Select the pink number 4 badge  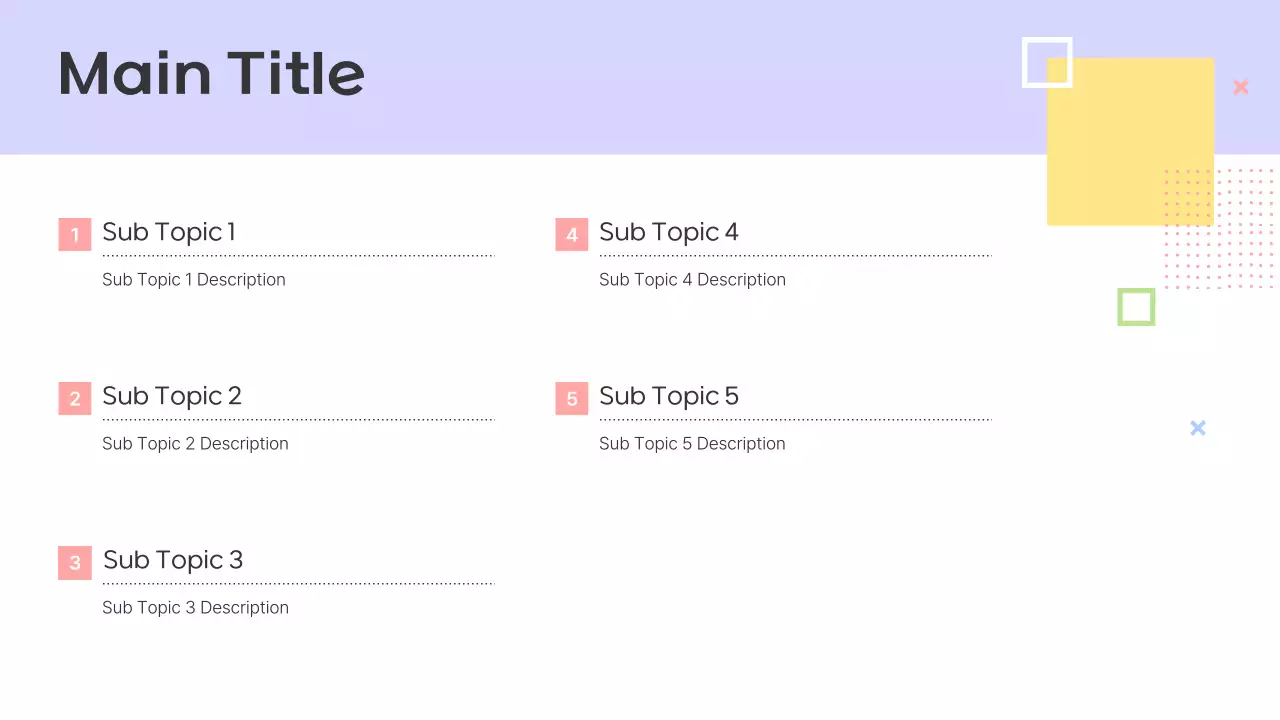coord(572,235)
